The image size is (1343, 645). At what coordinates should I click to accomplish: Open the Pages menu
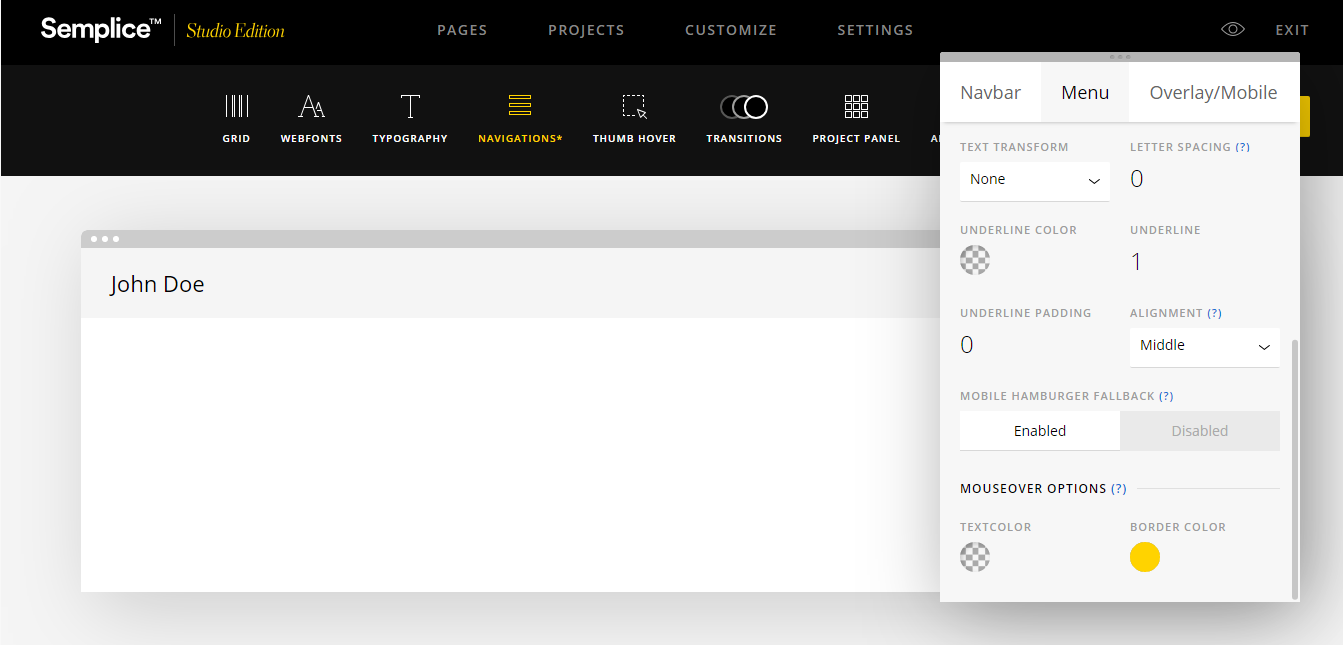(x=462, y=30)
